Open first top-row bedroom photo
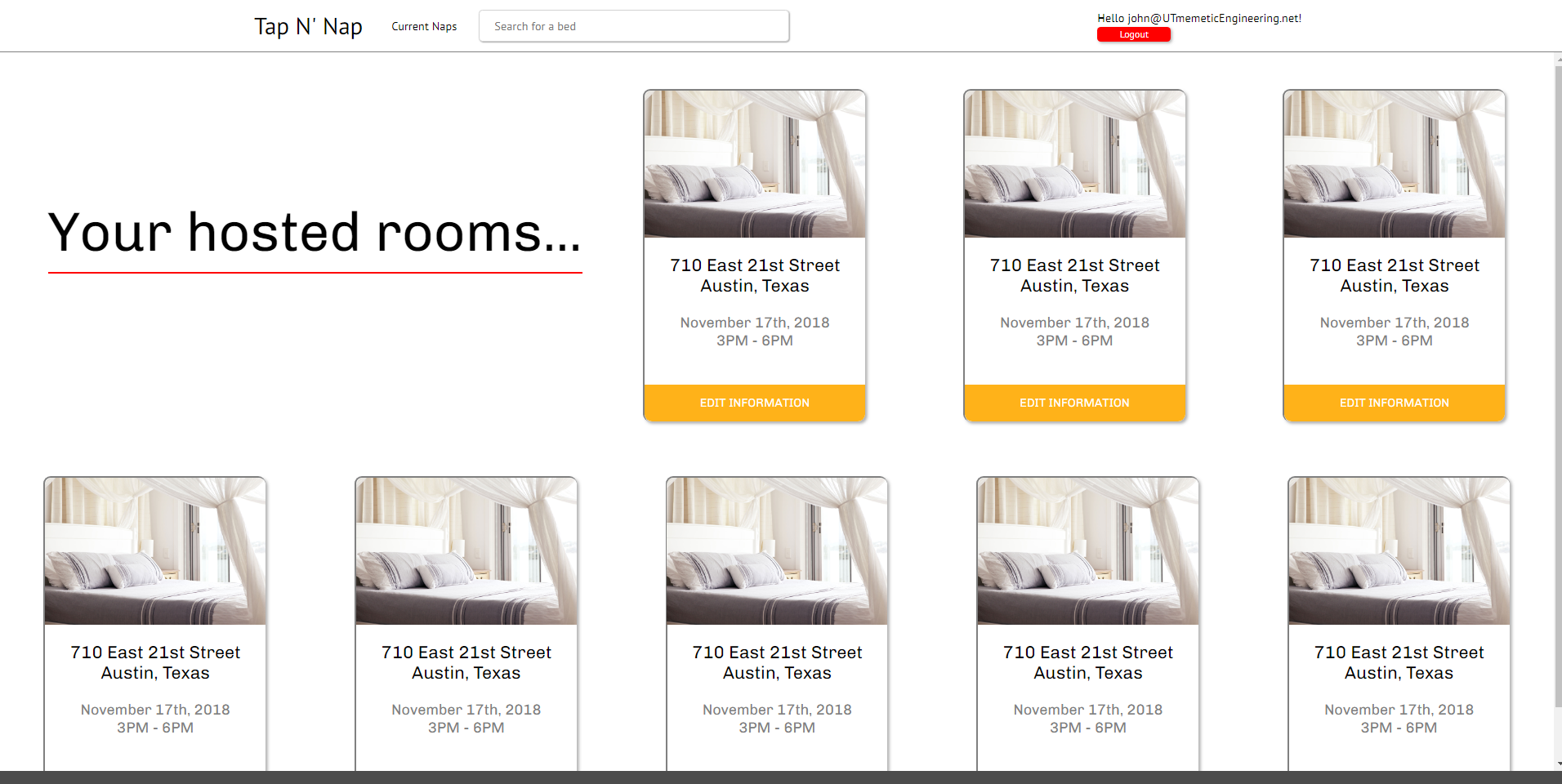This screenshot has width=1562, height=784. (x=754, y=164)
